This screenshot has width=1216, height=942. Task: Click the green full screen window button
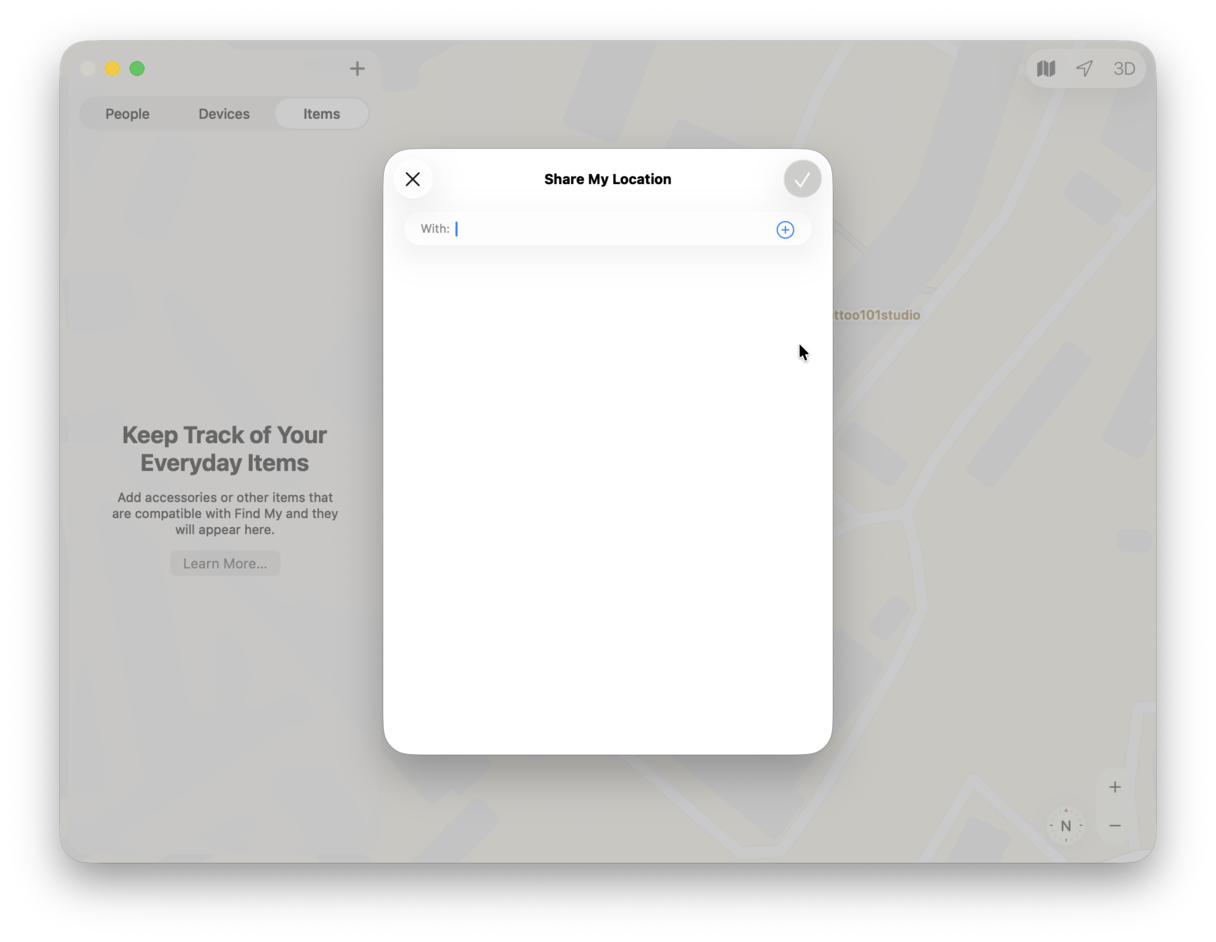[x=137, y=69]
